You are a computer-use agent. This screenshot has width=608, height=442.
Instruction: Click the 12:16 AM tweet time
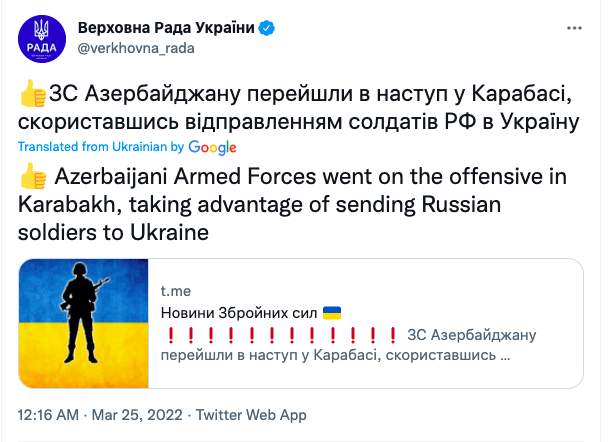point(46,414)
